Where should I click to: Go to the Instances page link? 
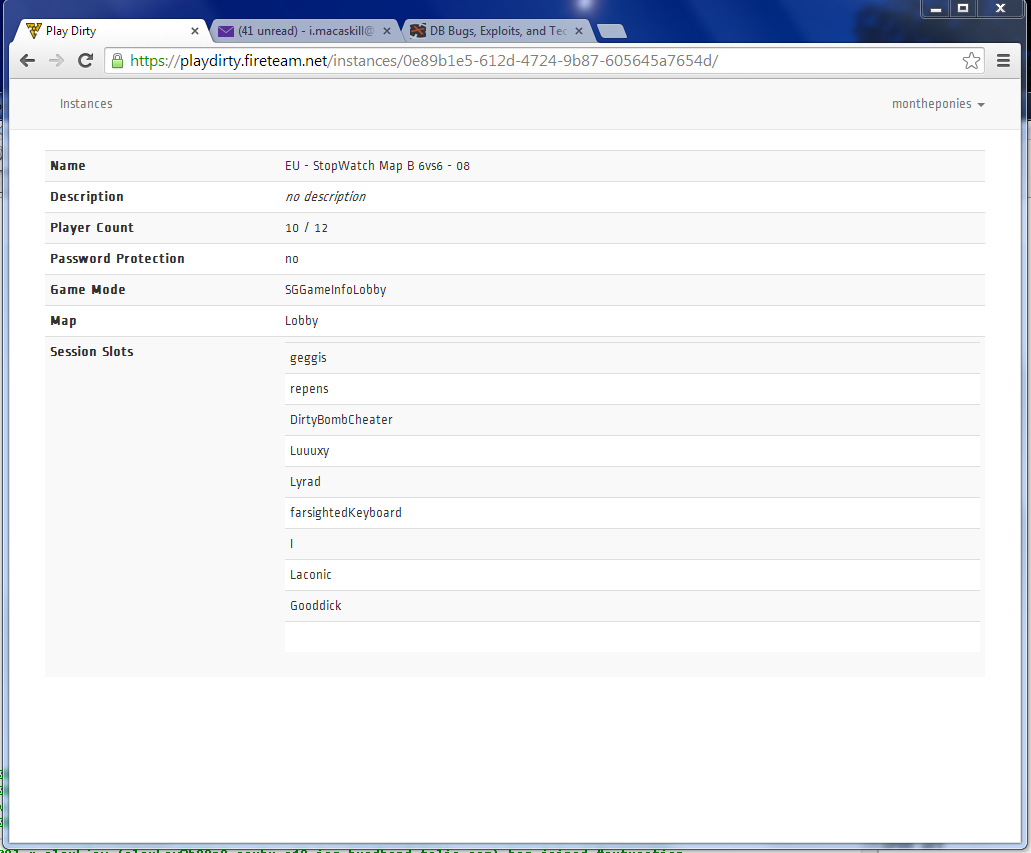86,104
